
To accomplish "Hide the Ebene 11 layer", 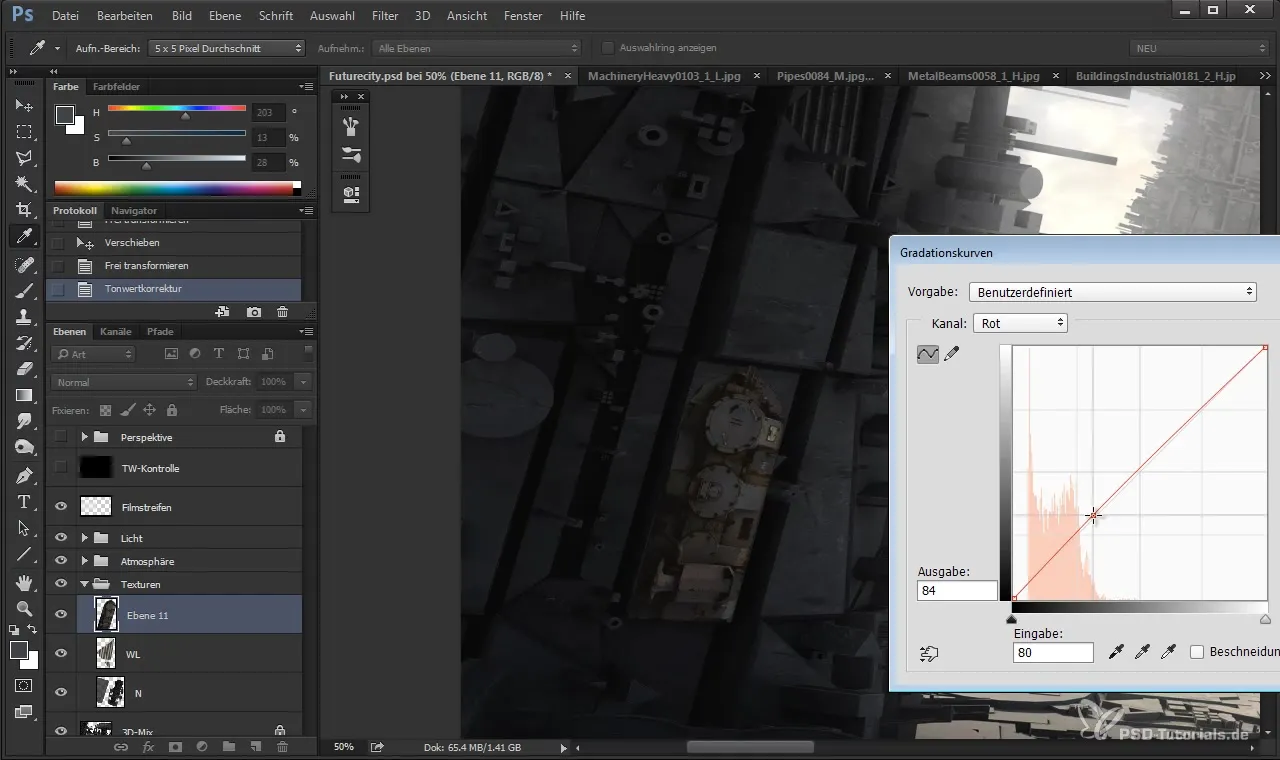I will tap(61, 615).
